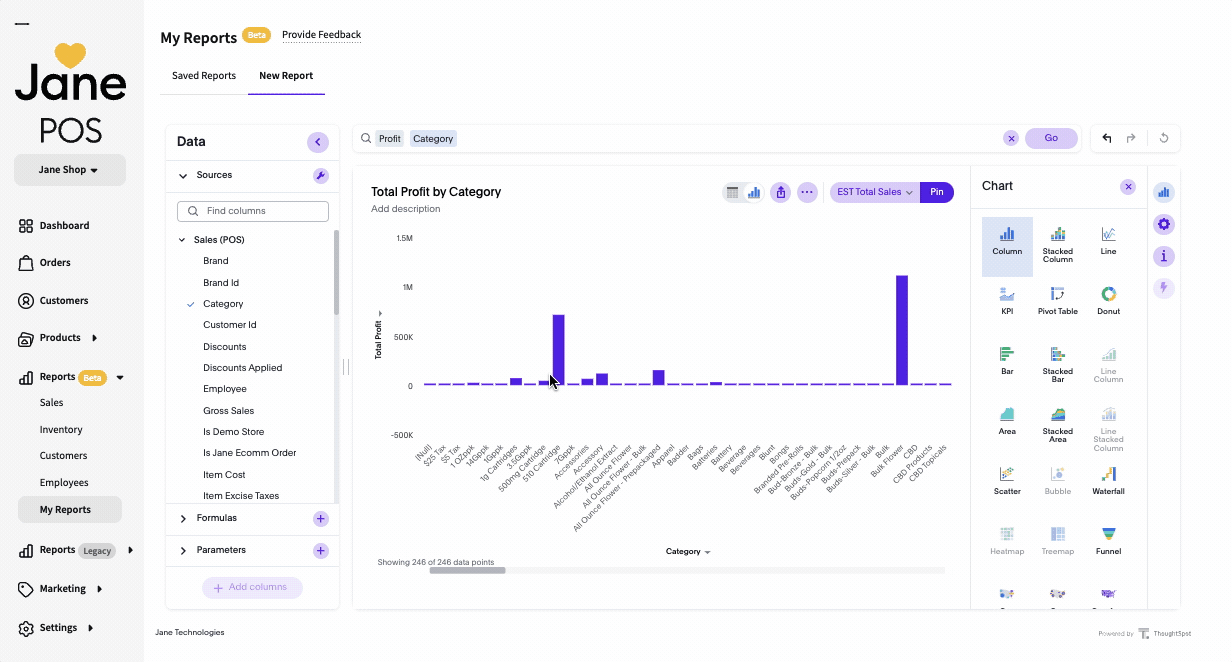Image resolution: width=1232 pixels, height=662 pixels.
Task: Add a new parameter
Action: (320, 550)
